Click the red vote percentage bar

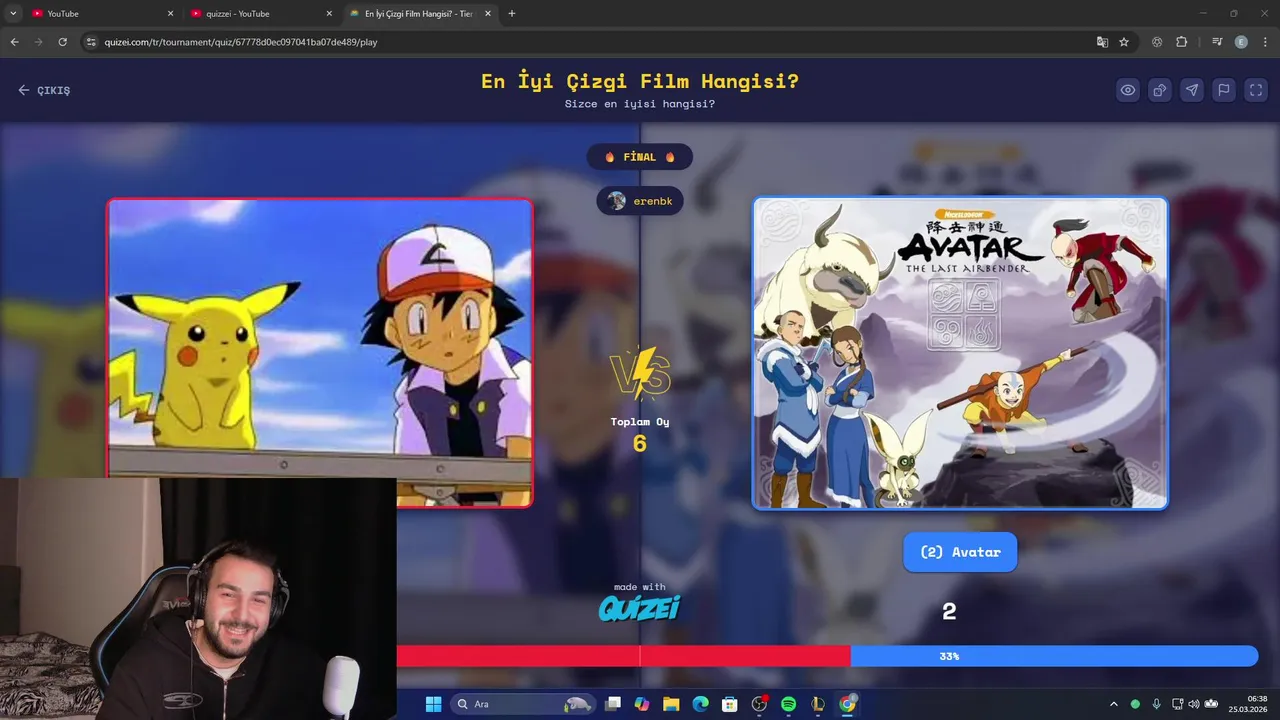[623, 656]
